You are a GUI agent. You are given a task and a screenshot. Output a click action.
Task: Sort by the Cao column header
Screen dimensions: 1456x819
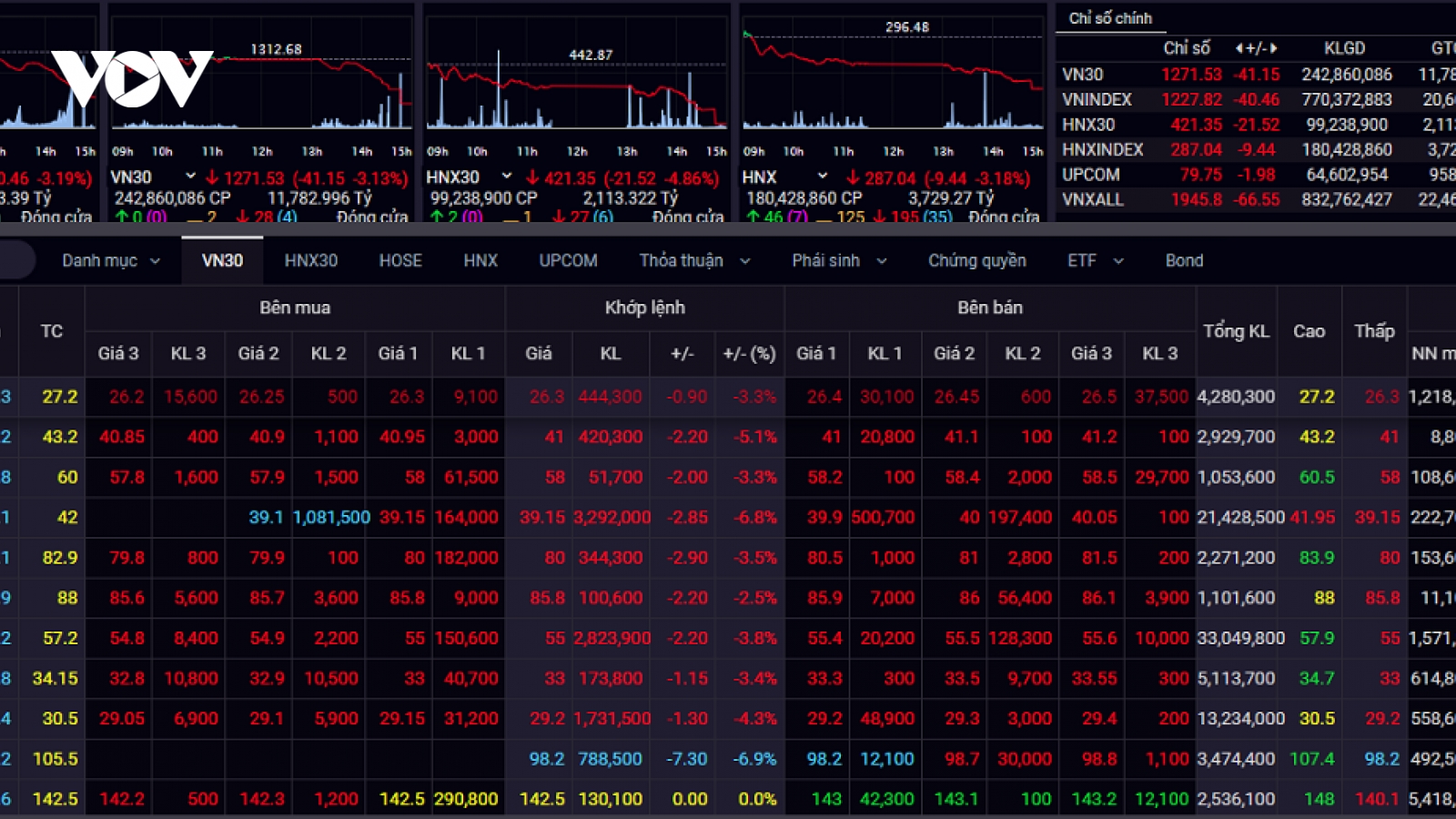(x=1309, y=331)
